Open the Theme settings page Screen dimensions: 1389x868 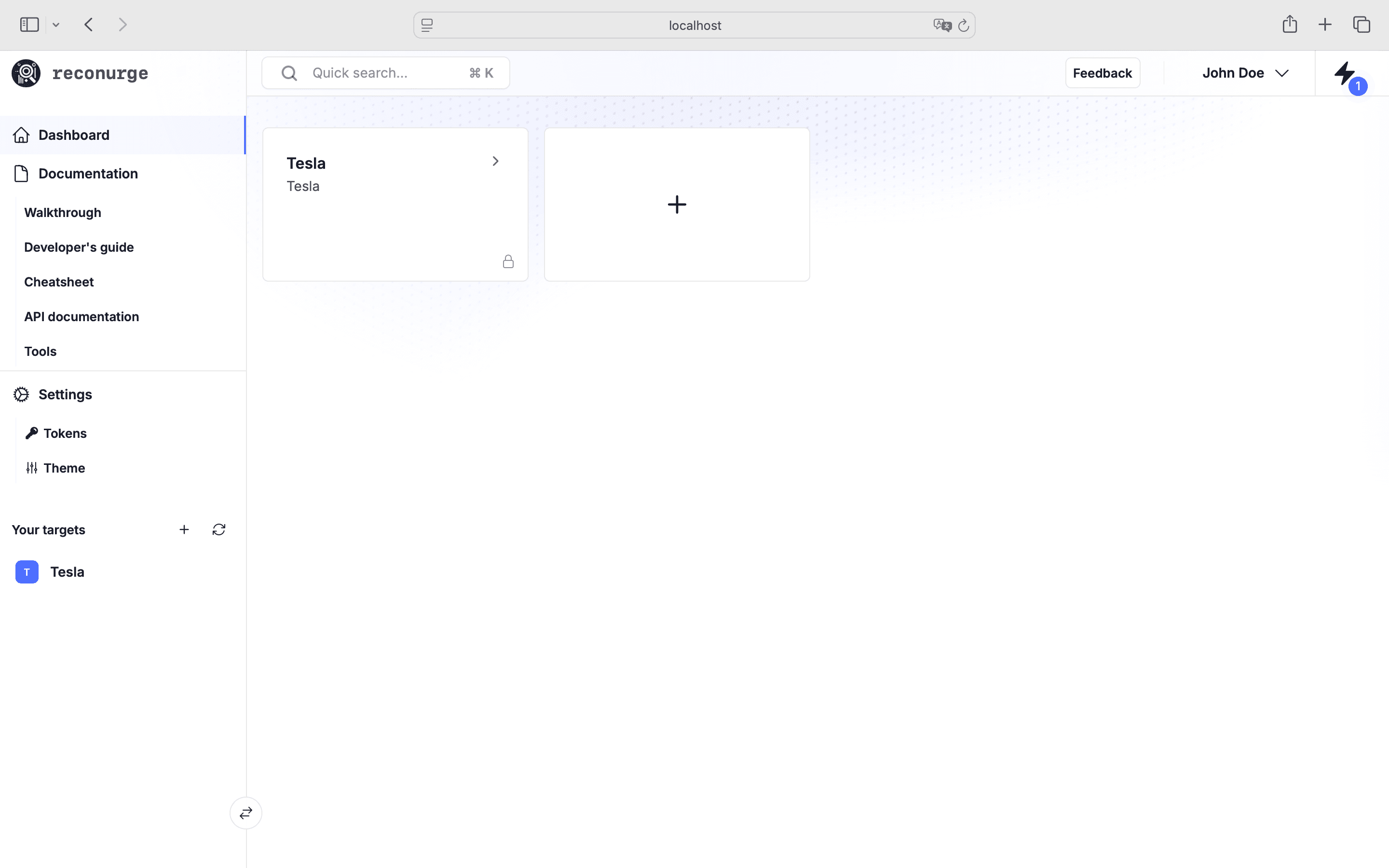[64, 468]
